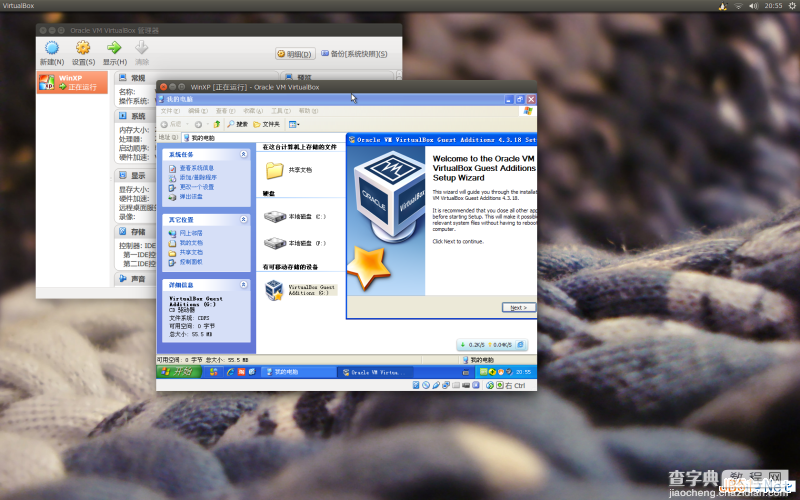Select 本地磁盘 (F:) drive icon
Image resolution: width=800 pixels, height=500 pixels.
(275, 243)
